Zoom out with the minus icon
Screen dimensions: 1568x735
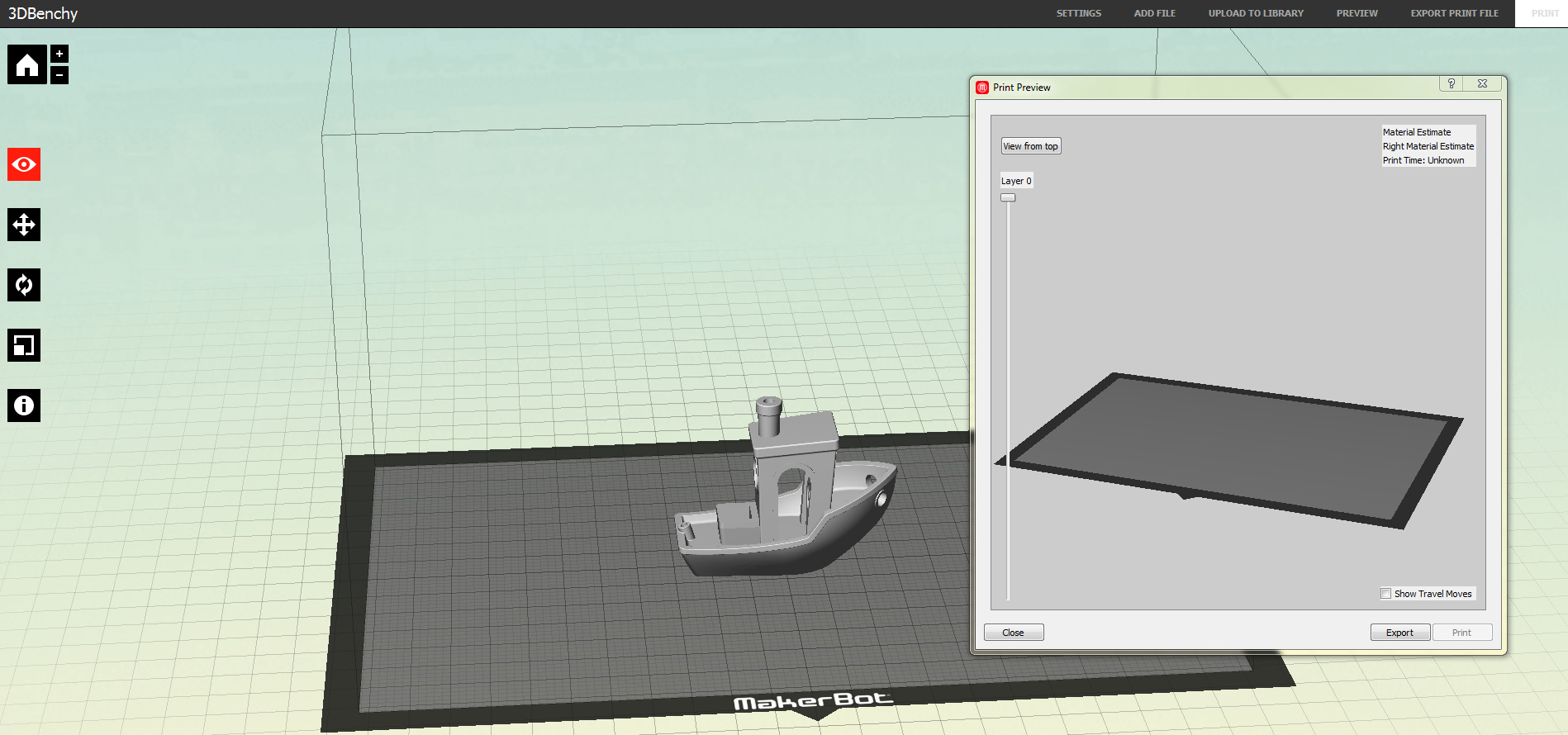(x=59, y=75)
